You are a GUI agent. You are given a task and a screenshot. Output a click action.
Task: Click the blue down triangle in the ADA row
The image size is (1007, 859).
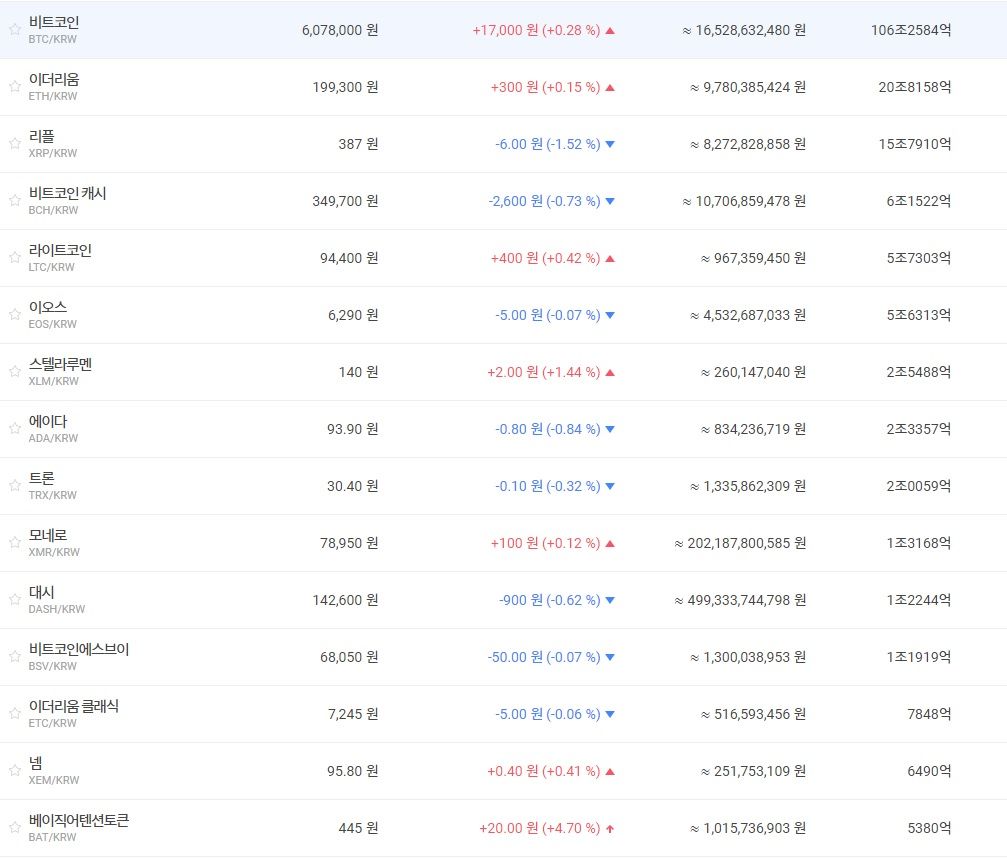pos(610,430)
